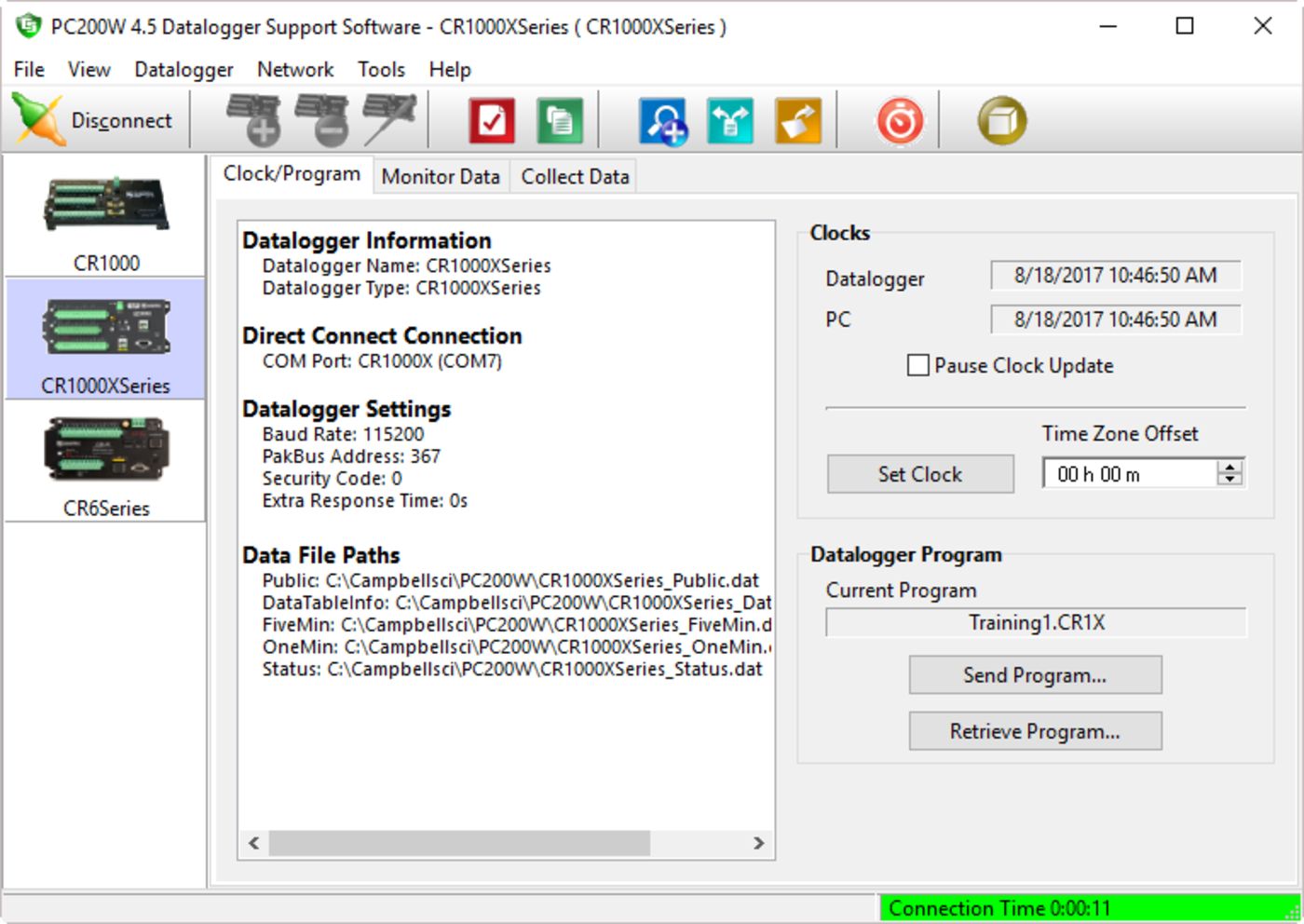Viewport: 1304px width, 924px height.
Task: Open the Network menu
Action: [x=295, y=70]
